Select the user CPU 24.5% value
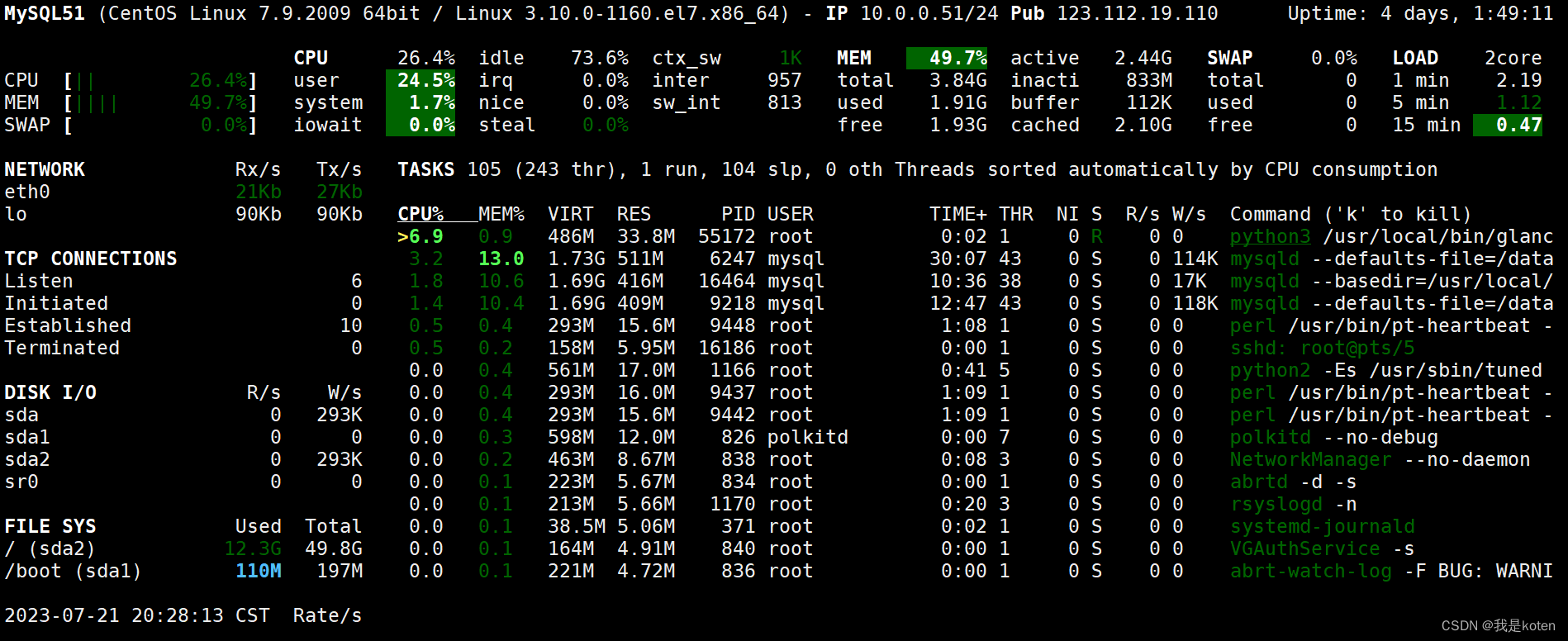The image size is (1568, 641). 421,80
